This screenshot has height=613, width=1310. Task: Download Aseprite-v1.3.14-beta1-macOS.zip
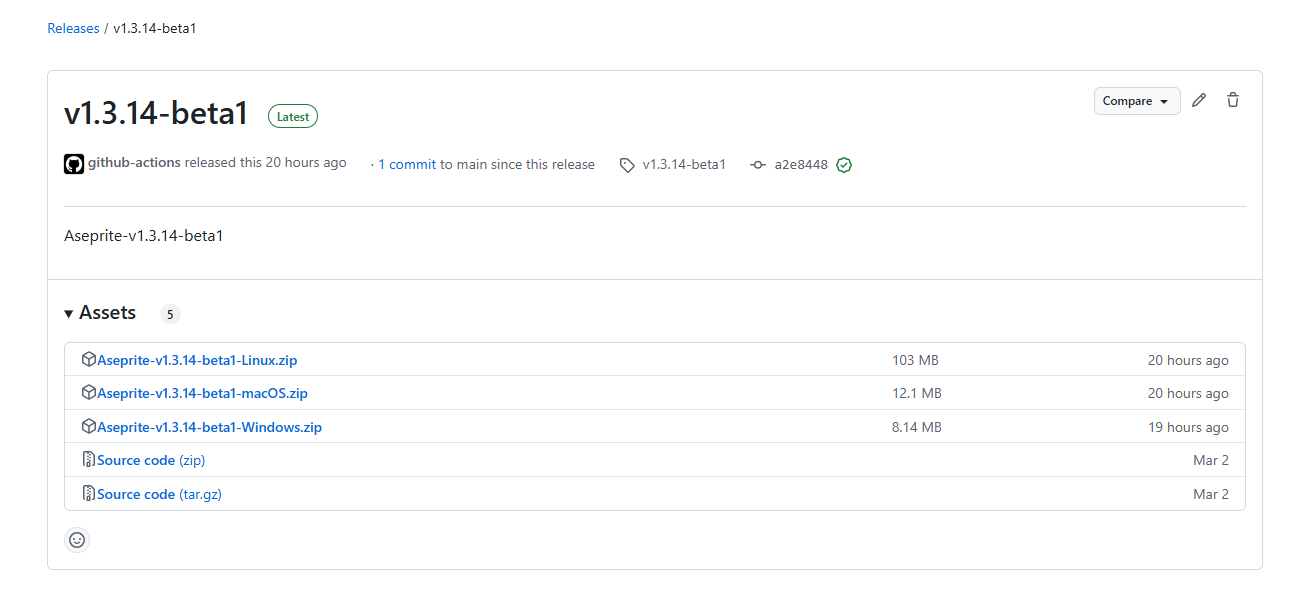coord(202,393)
